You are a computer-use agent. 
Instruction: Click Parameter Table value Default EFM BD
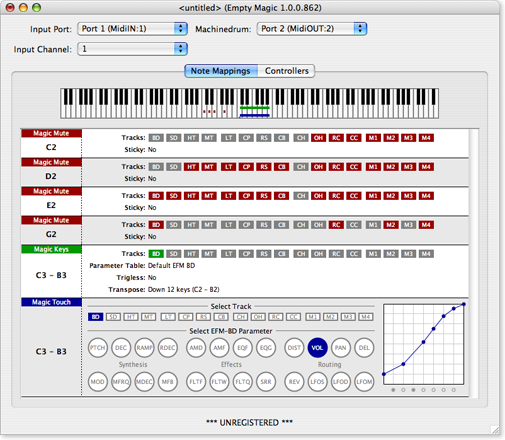(x=171, y=266)
